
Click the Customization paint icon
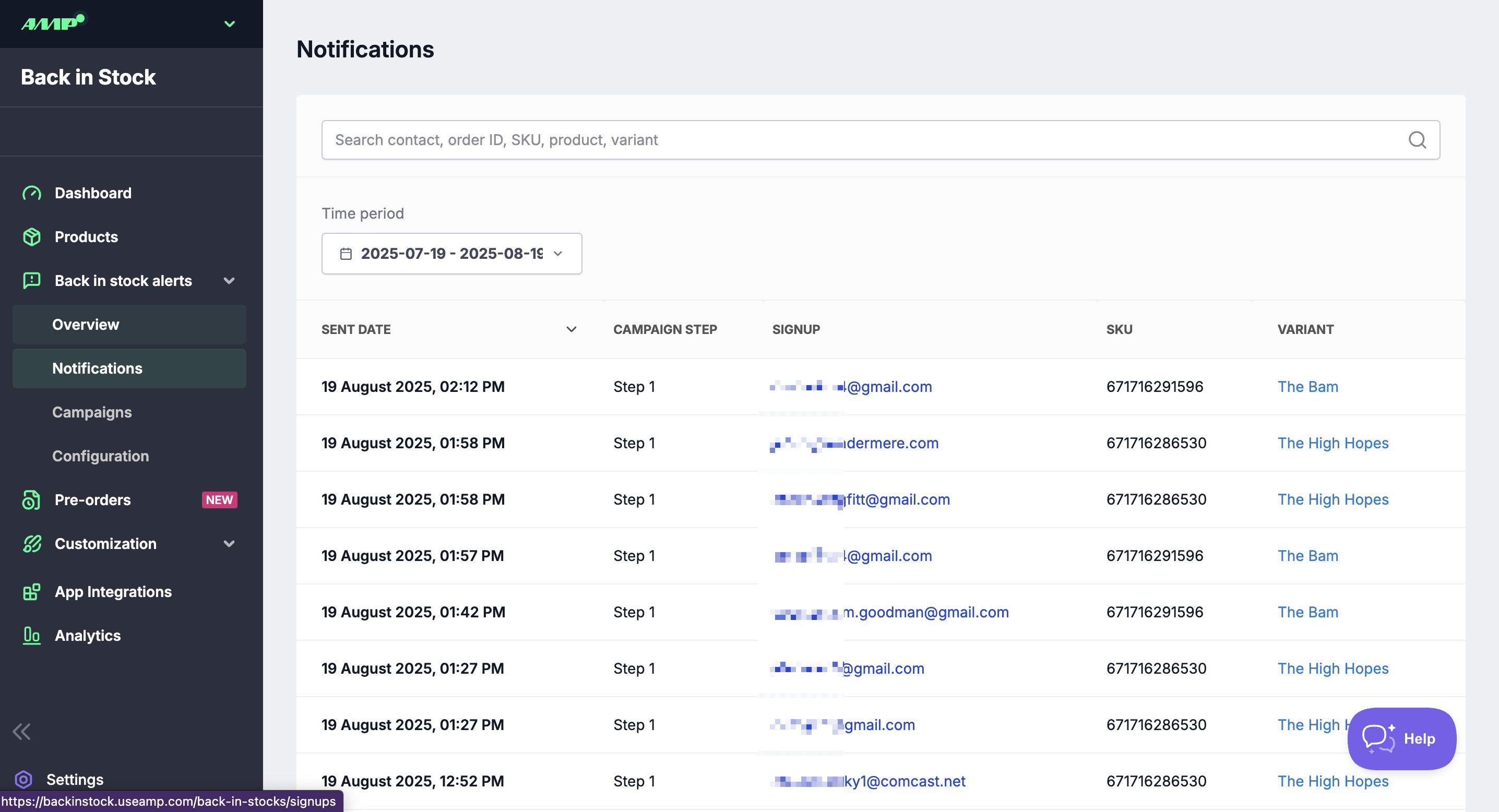pyautogui.click(x=32, y=544)
